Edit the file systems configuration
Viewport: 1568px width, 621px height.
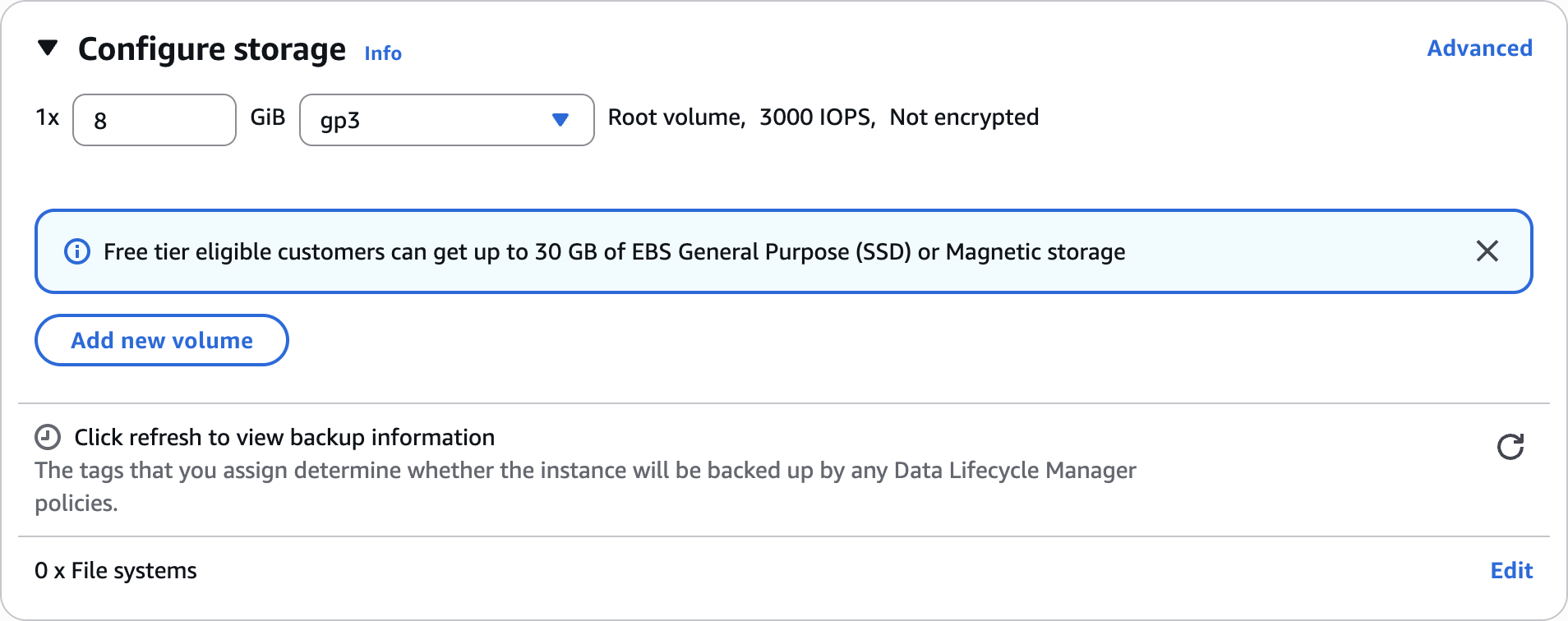click(x=1511, y=571)
